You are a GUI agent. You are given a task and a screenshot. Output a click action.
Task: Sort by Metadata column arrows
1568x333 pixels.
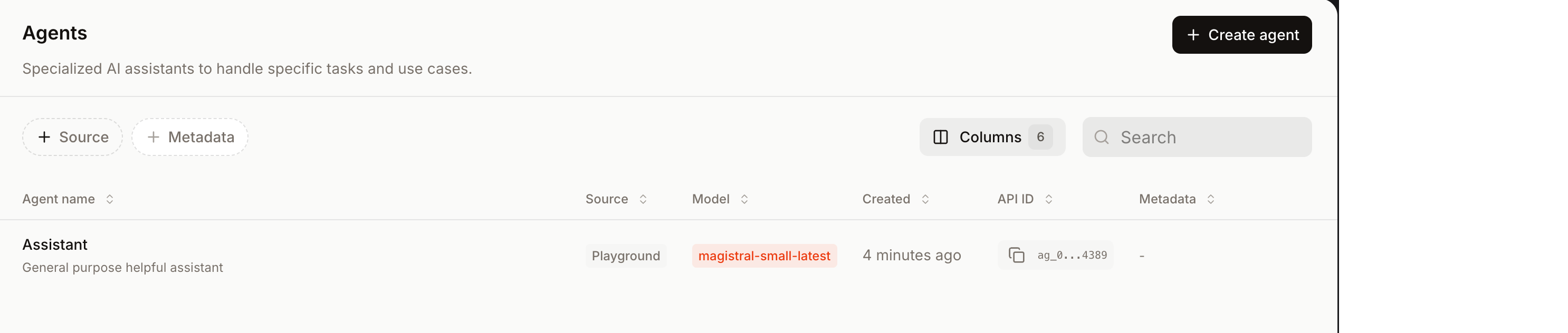(x=1211, y=199)
